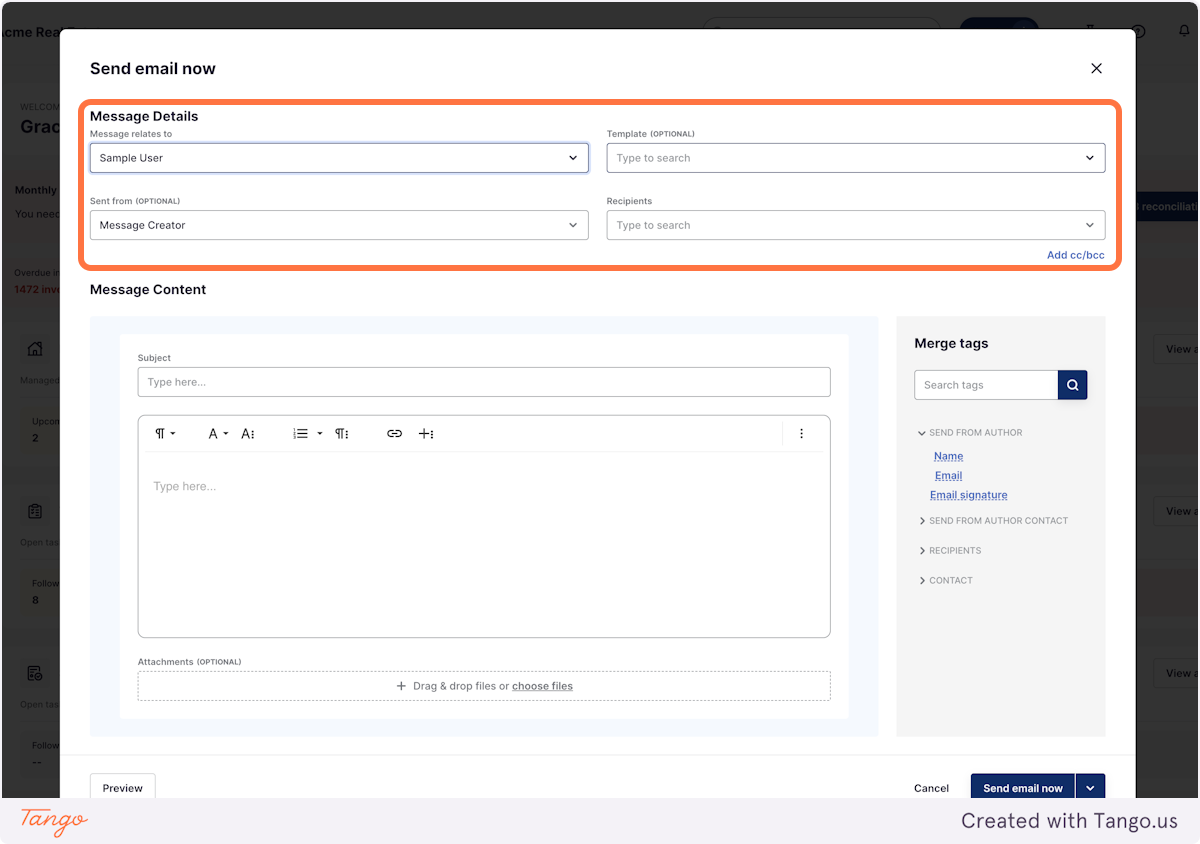Expand the CONTACT merge tags section
The width and height of the screenshot is (1200, 844).
coord(945,581)
